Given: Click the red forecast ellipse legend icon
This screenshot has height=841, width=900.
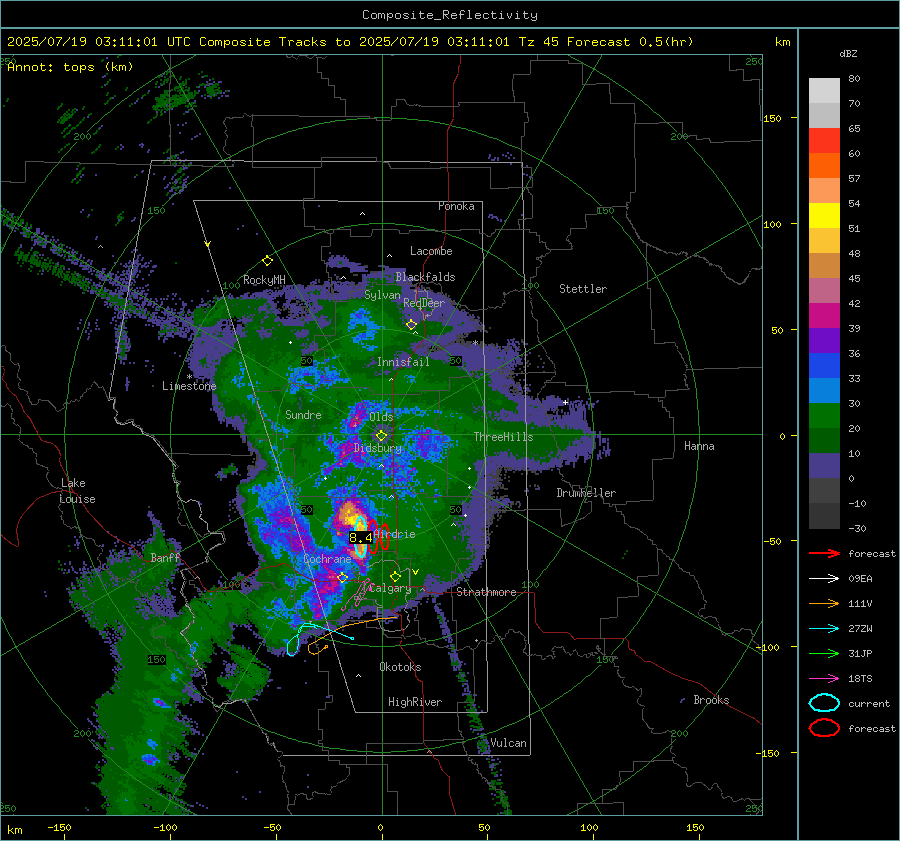Looking at the screenshot, I should pos(824,728).
